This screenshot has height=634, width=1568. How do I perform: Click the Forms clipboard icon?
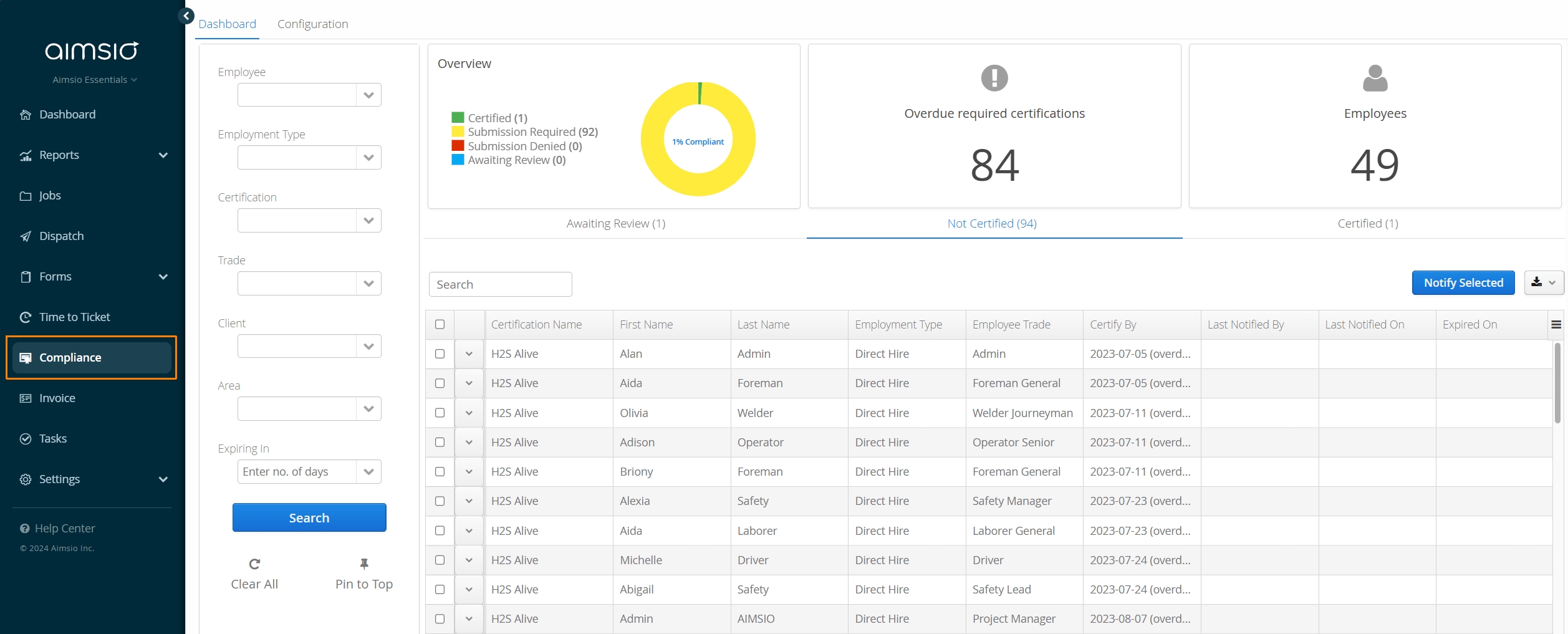pos(26,277)
